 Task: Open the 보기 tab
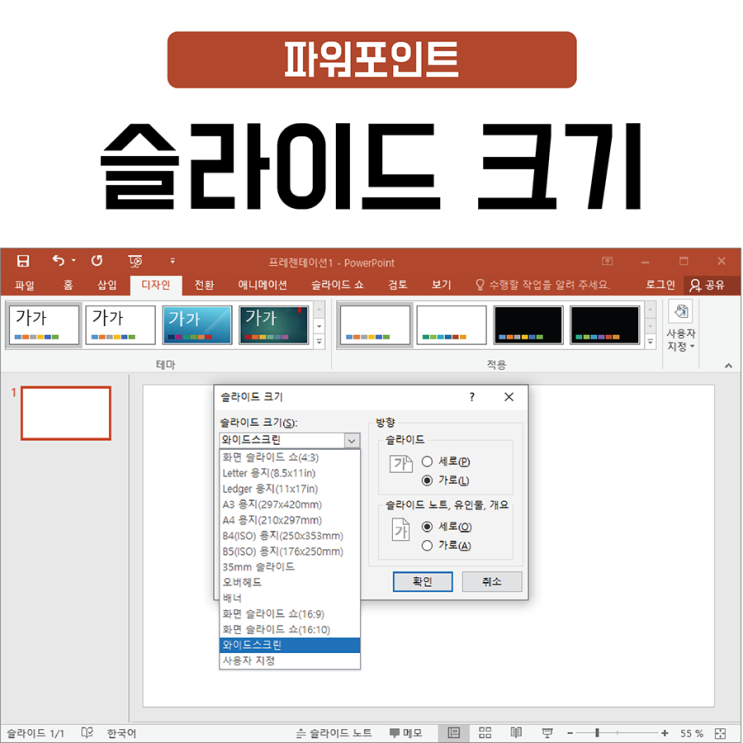click(441, 285)
